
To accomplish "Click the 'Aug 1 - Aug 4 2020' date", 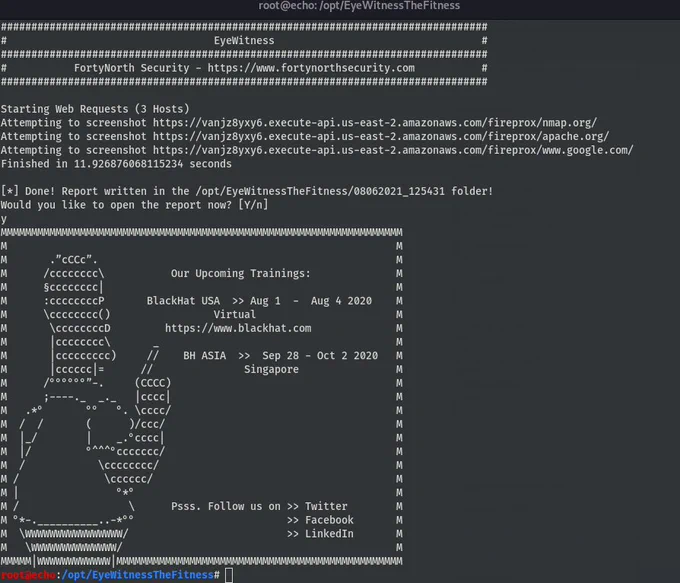I will pyautogui.click(x=311, y=301).
